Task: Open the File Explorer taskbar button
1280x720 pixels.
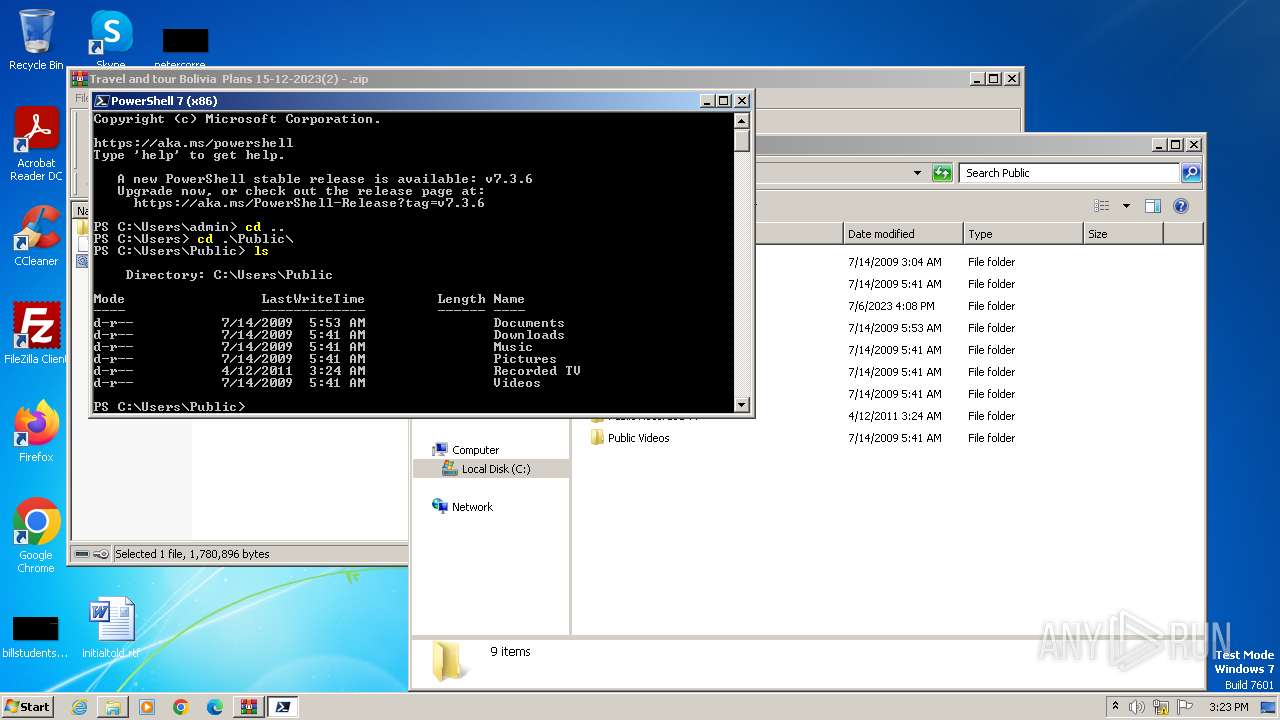Action: (113, 707)
